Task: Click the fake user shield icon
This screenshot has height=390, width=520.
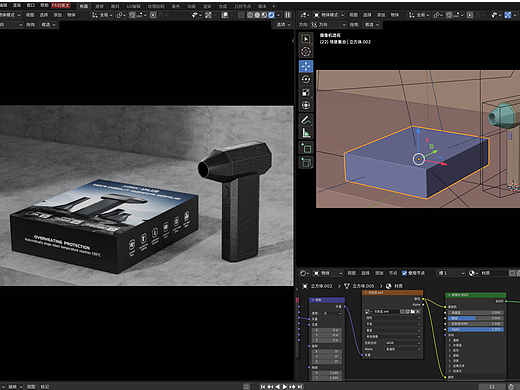Action: [512, 273]
